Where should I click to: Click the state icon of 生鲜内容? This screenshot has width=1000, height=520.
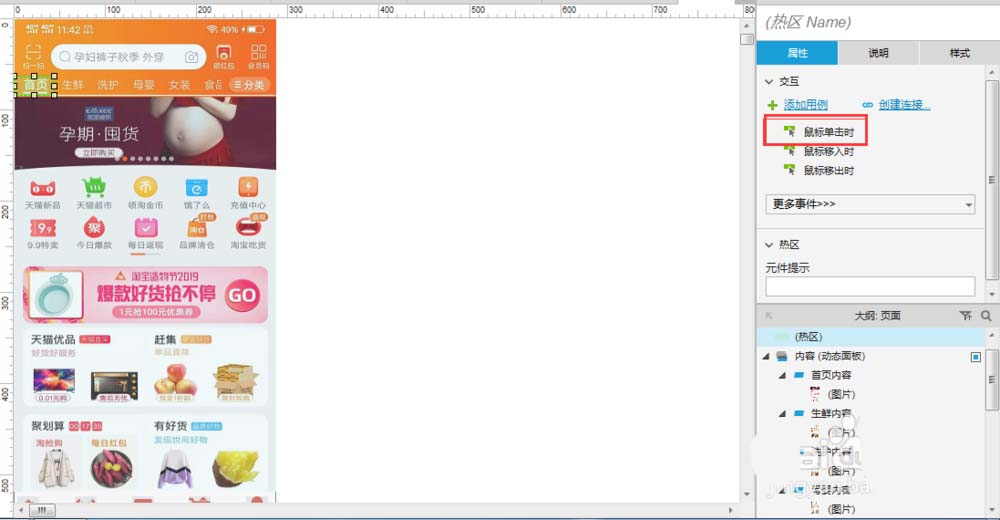798,413
